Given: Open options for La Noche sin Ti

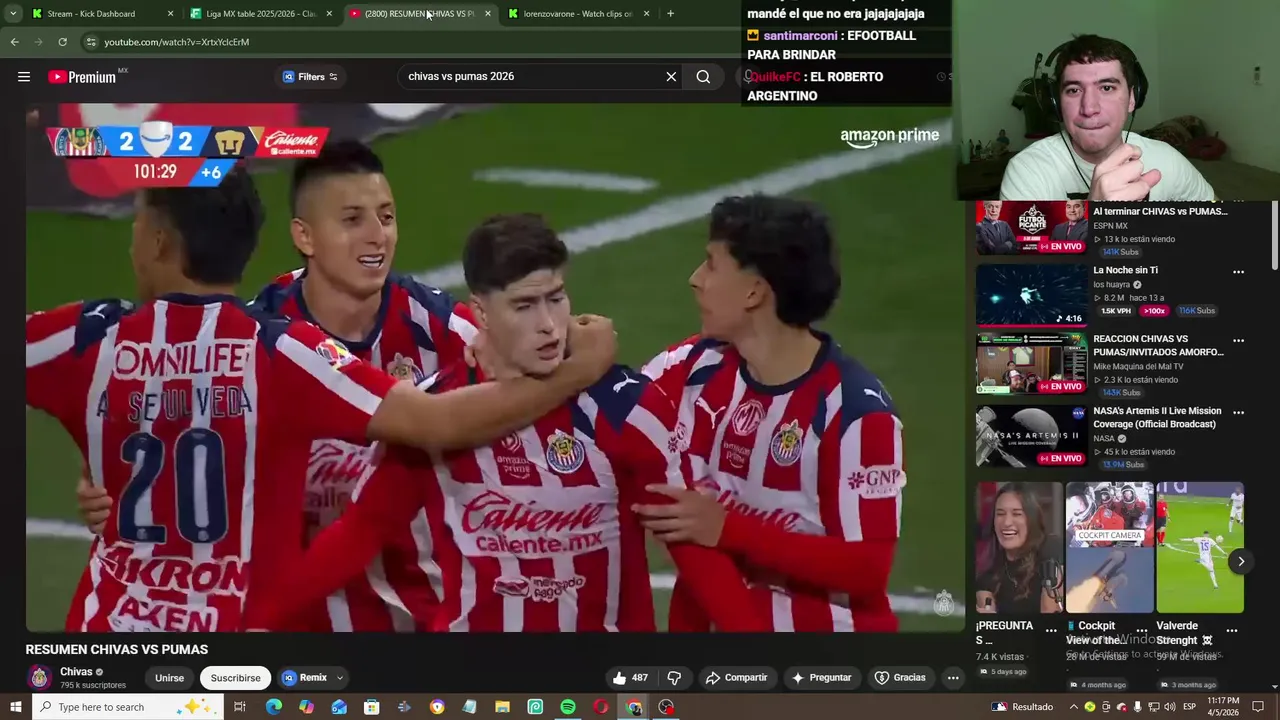Looking at the screenshot, I should point(1238,272).
